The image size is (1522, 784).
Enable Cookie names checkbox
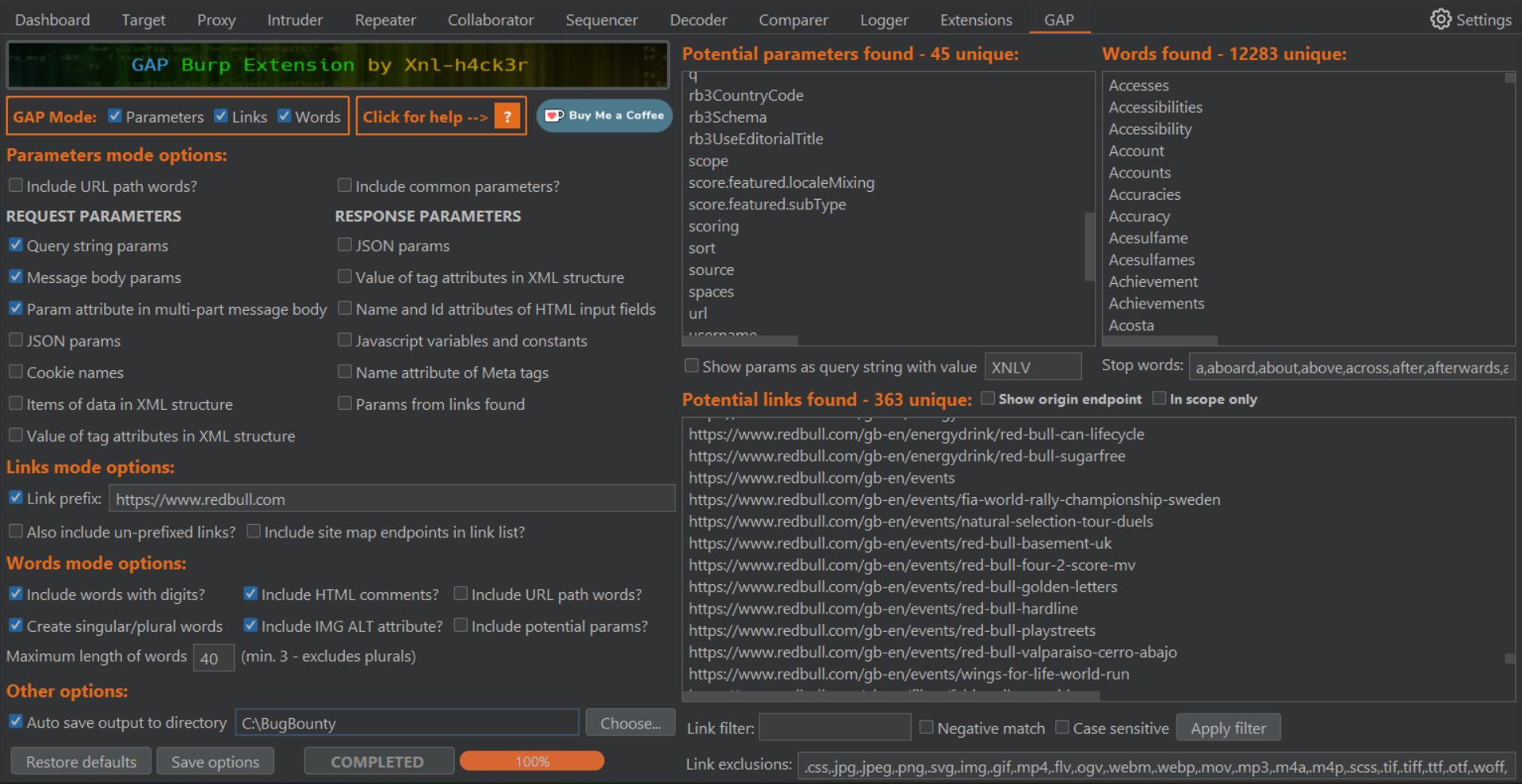(16, 372)
